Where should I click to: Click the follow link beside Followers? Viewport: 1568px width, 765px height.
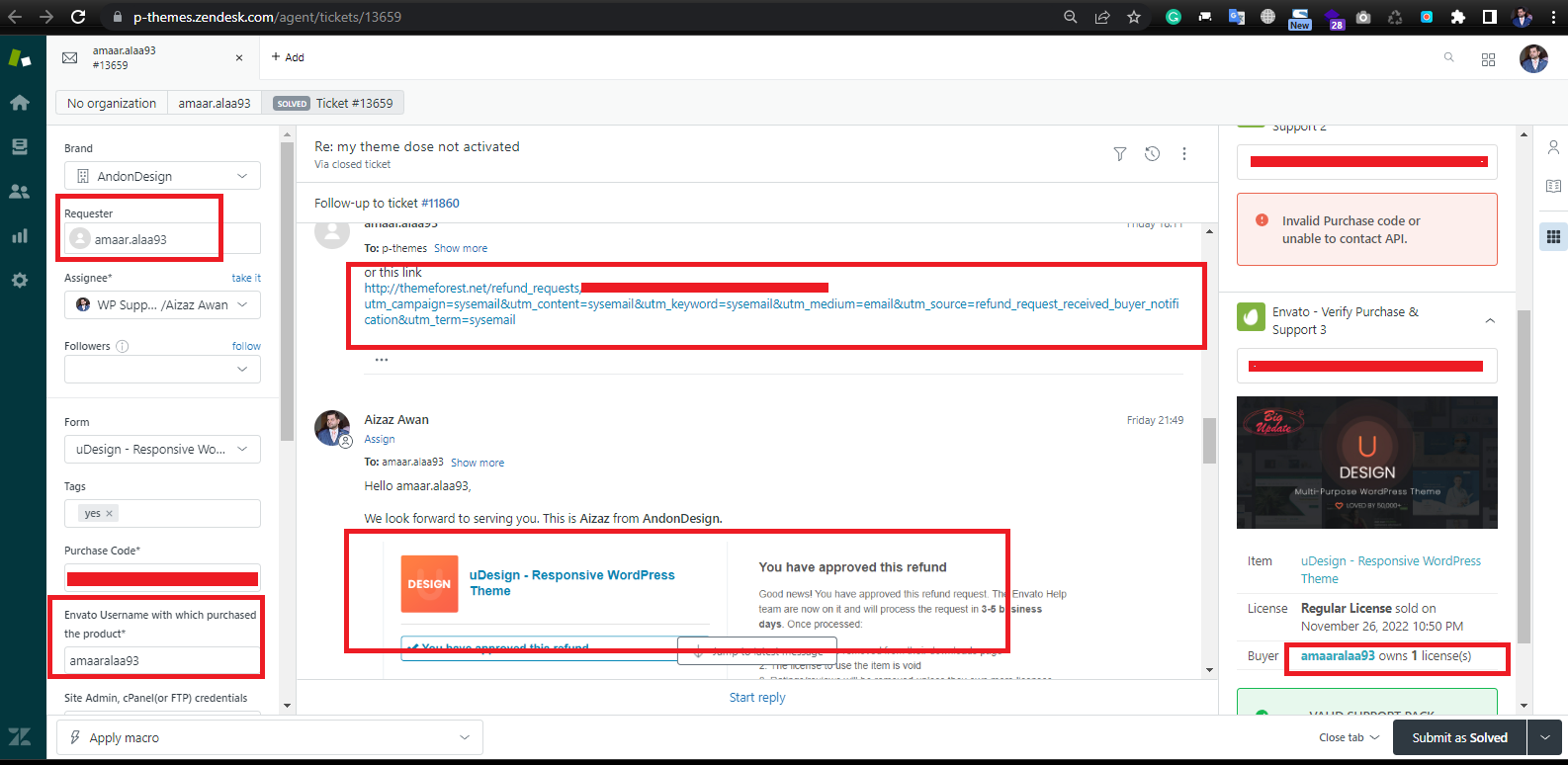point(246,346)
